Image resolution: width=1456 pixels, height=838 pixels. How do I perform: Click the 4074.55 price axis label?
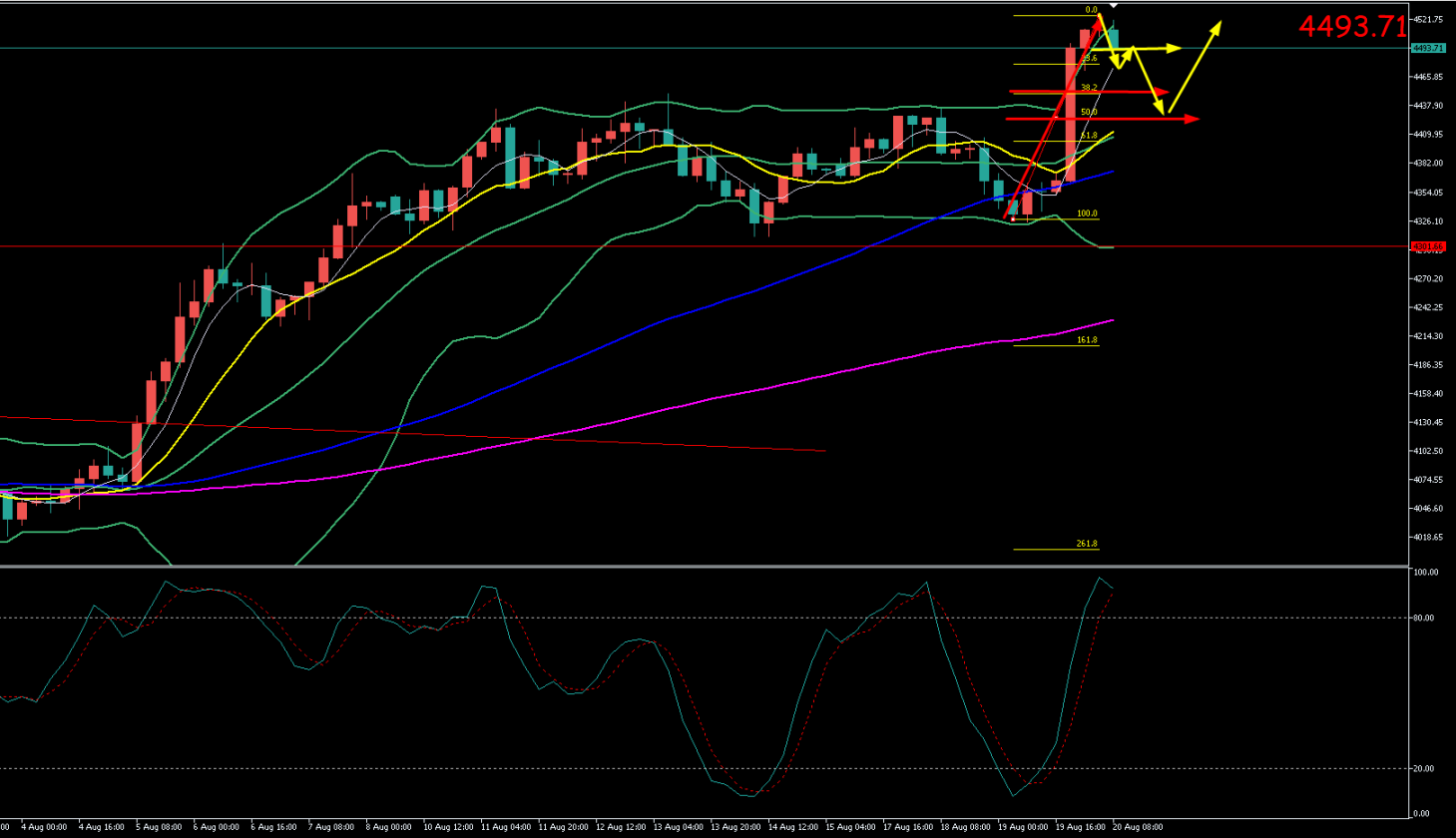pos(1429,480)
